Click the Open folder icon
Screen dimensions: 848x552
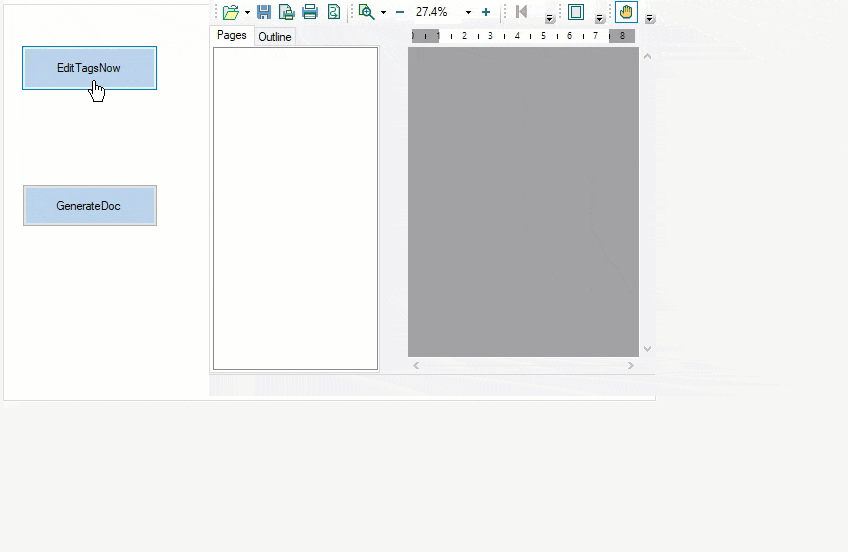click(x=231, y=12)
